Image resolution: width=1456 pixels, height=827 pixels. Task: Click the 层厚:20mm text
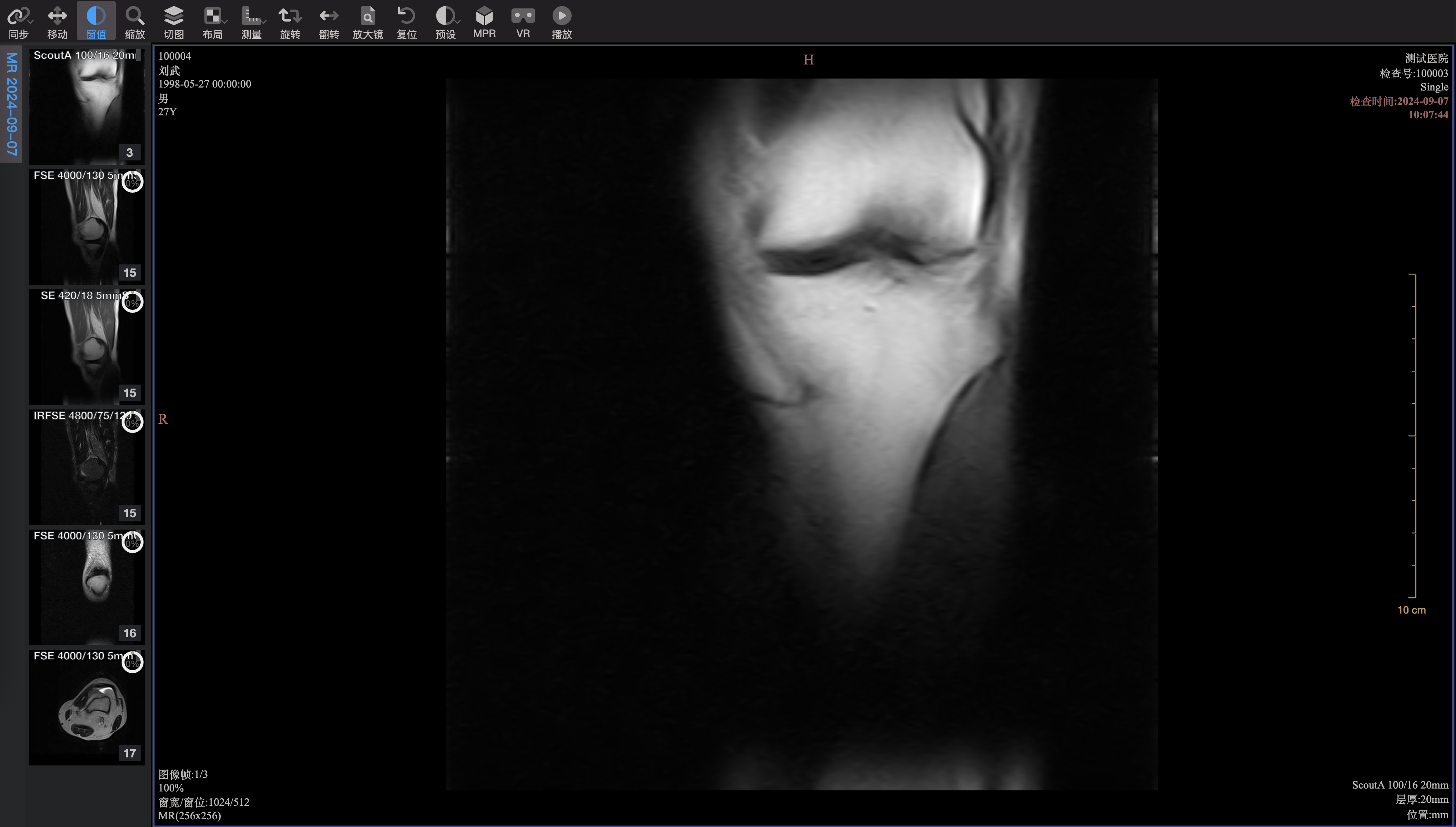tap(1421, 799)
